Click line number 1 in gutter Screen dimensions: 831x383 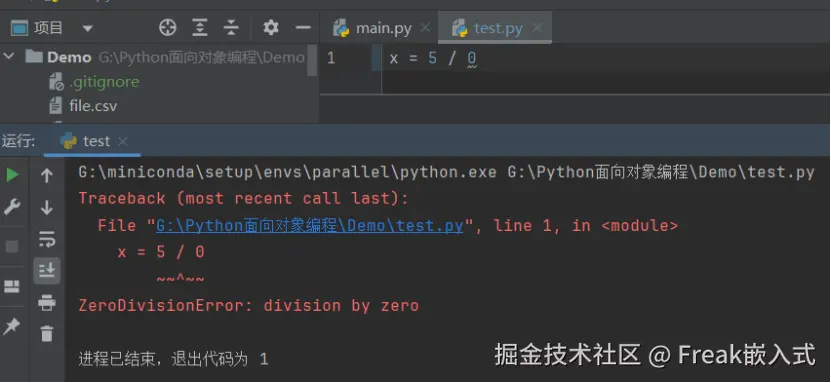coord(331,58)
